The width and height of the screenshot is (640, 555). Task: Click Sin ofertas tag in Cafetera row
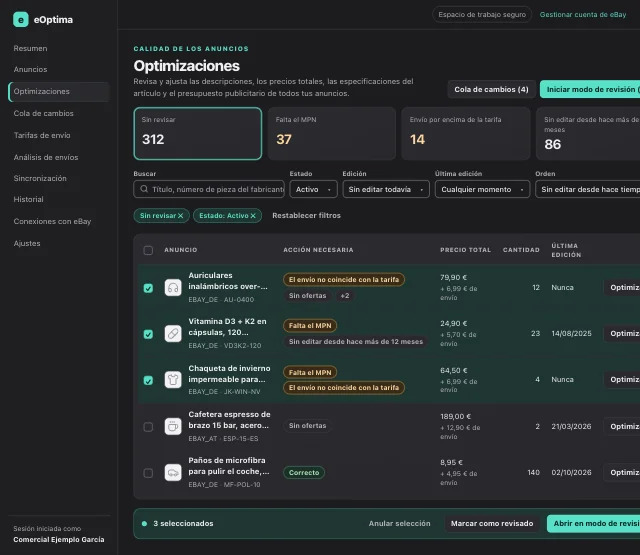point(307,426)
